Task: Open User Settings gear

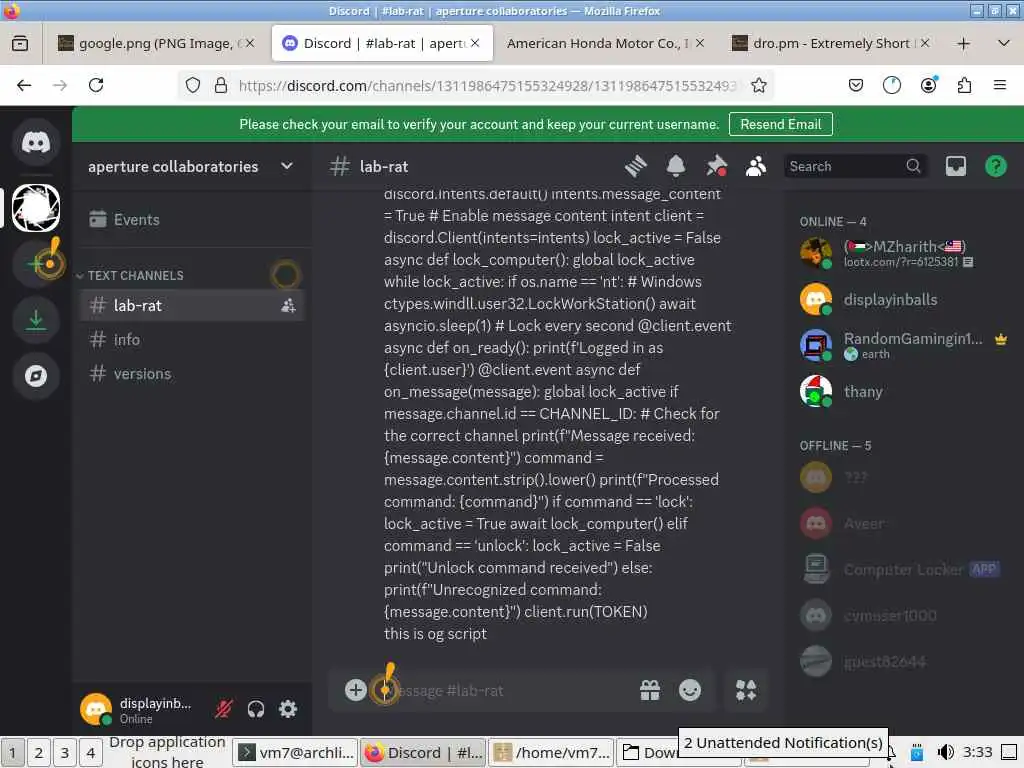Action: coord(288,709)
